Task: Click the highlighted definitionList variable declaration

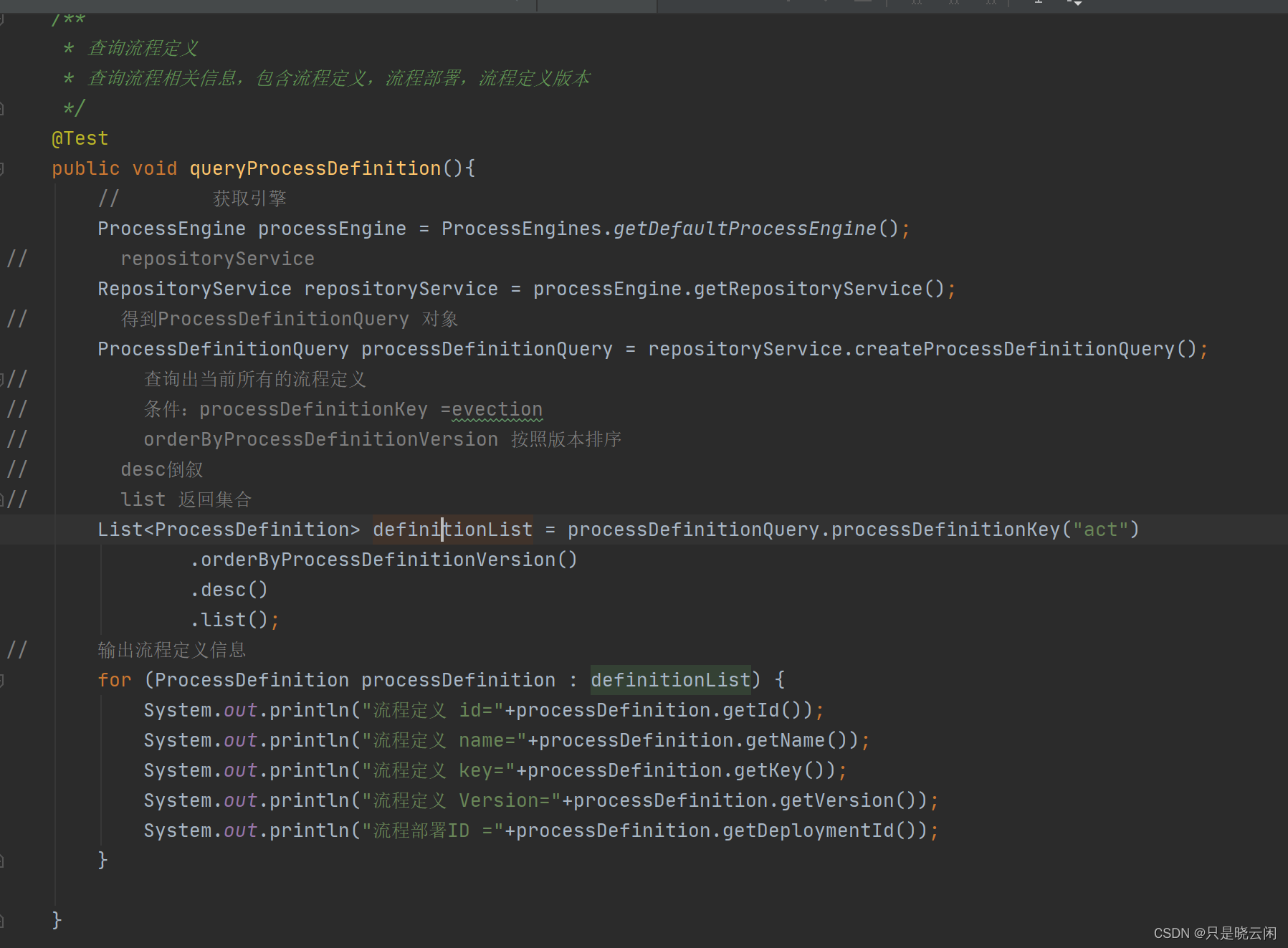Action: [452, 530]
